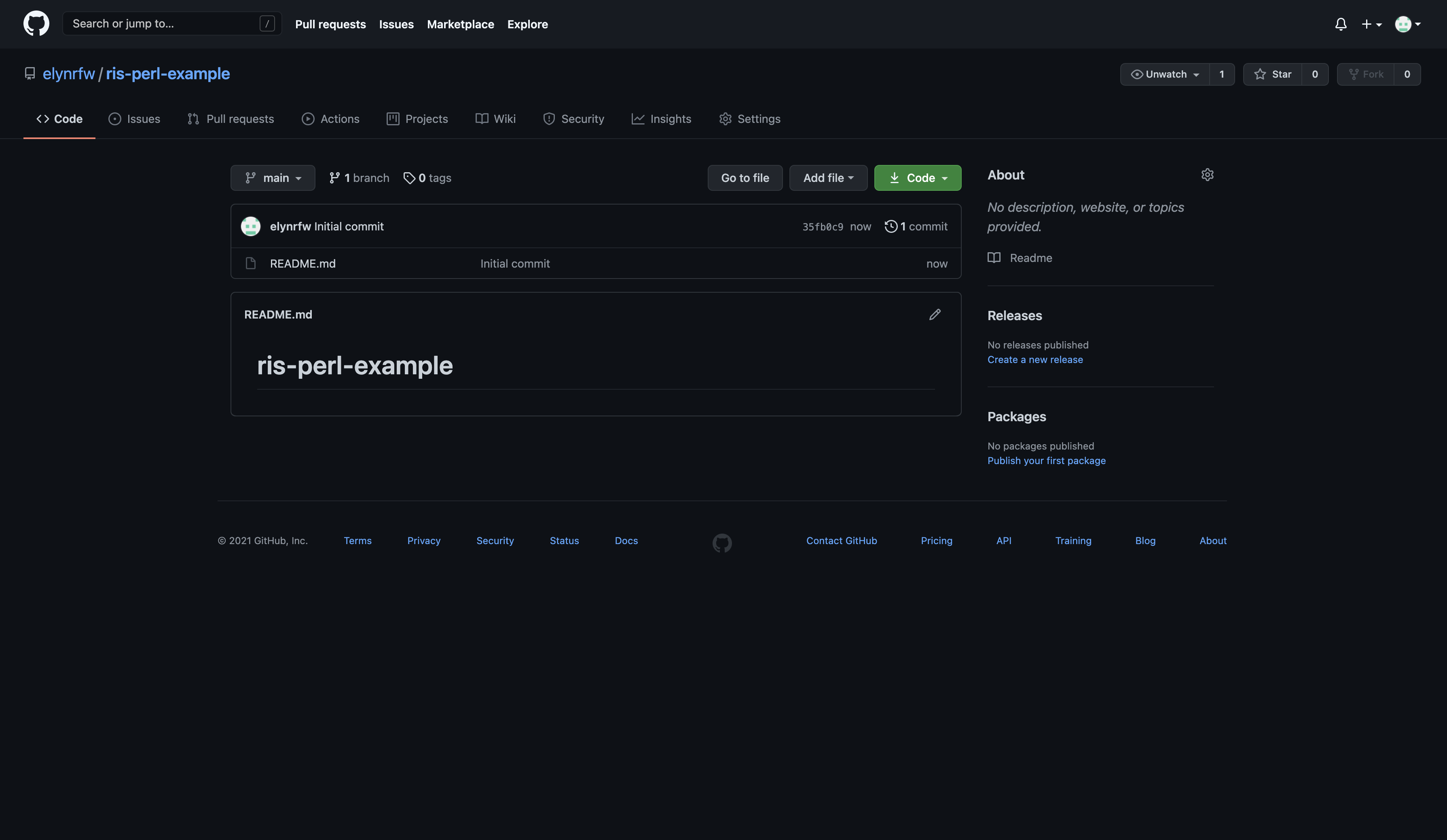Open the README.md file in file list
The width and height of the screenshot is (1447, 840).
[x=303, y=264]
